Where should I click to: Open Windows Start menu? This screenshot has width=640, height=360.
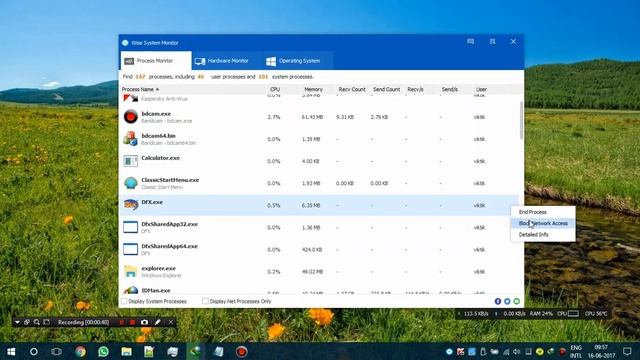(11, 351)
